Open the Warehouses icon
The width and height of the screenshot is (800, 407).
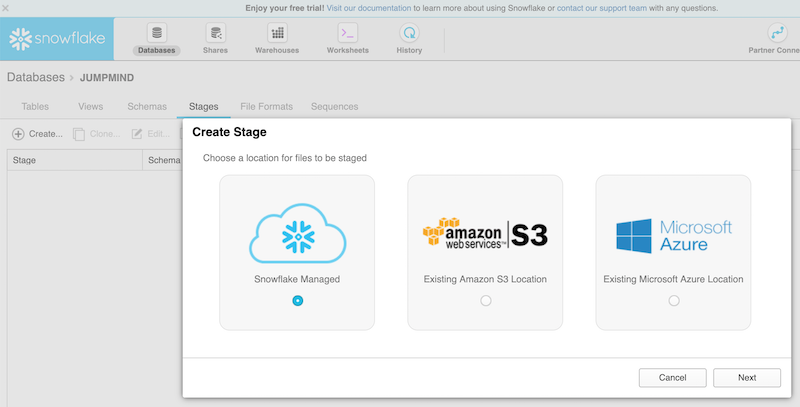[x=277, y=33]
